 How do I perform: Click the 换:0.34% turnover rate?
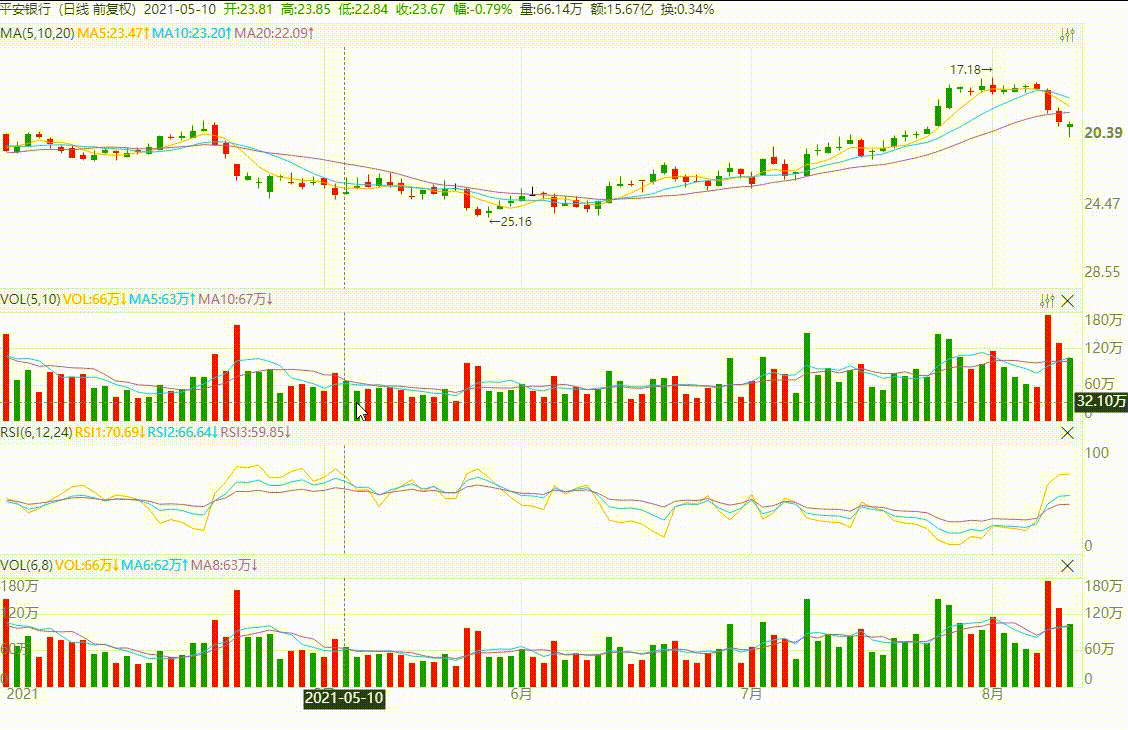(687, 9)
